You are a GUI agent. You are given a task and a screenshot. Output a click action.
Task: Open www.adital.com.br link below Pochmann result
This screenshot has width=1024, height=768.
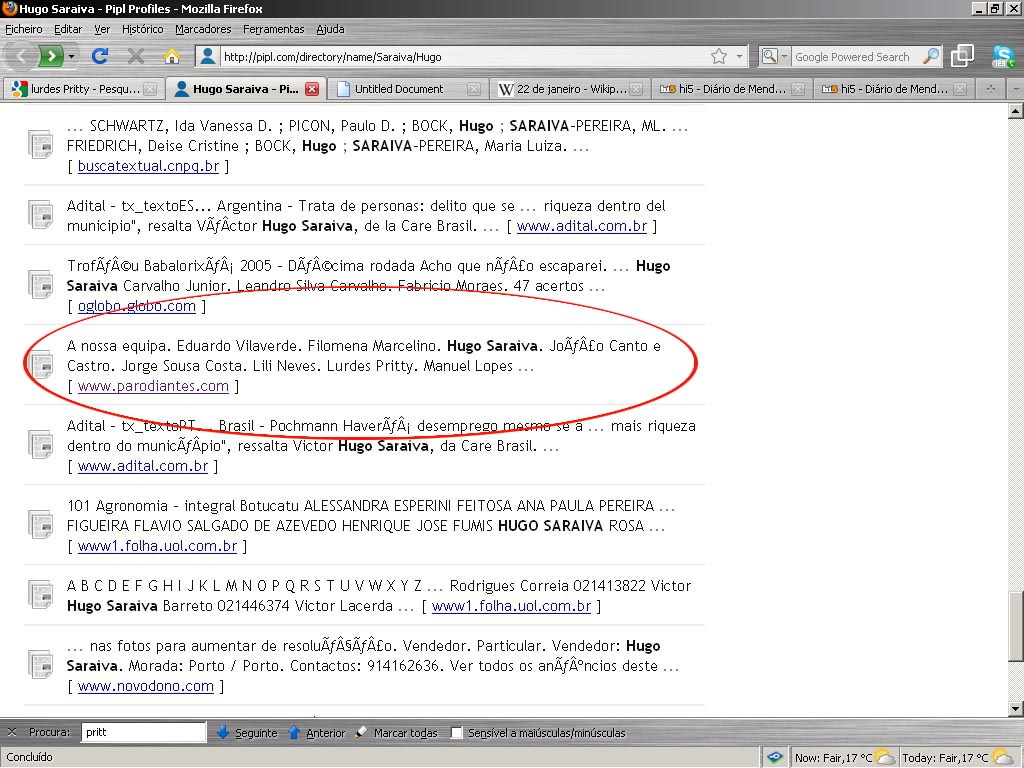(x=143, y=466)
